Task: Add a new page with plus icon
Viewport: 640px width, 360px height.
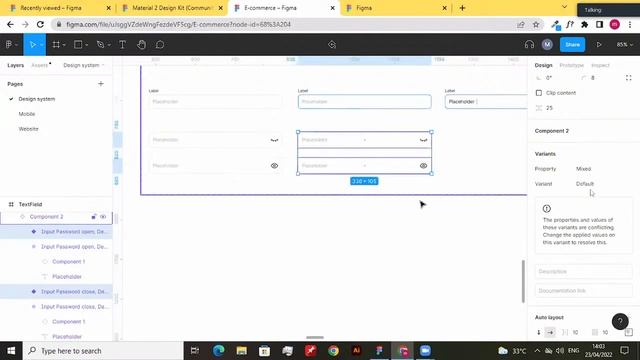Action: pyautogui.click(x=101, y=84)
